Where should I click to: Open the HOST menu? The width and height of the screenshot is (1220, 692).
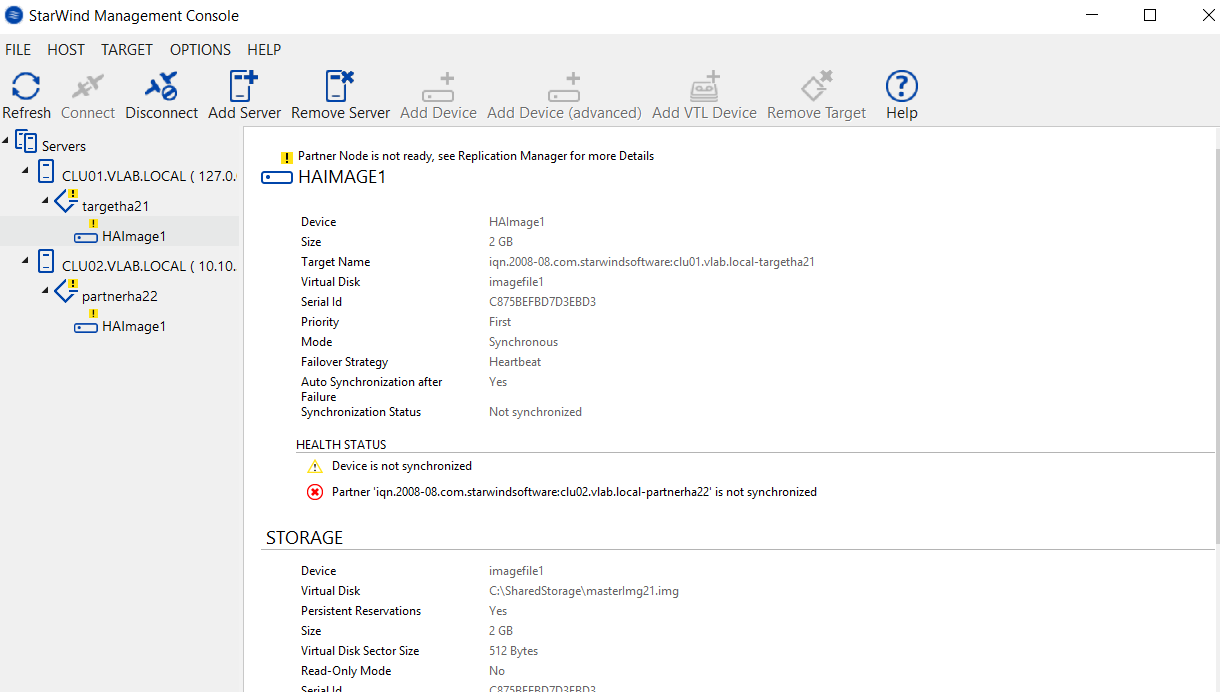[x=66, y=49]
